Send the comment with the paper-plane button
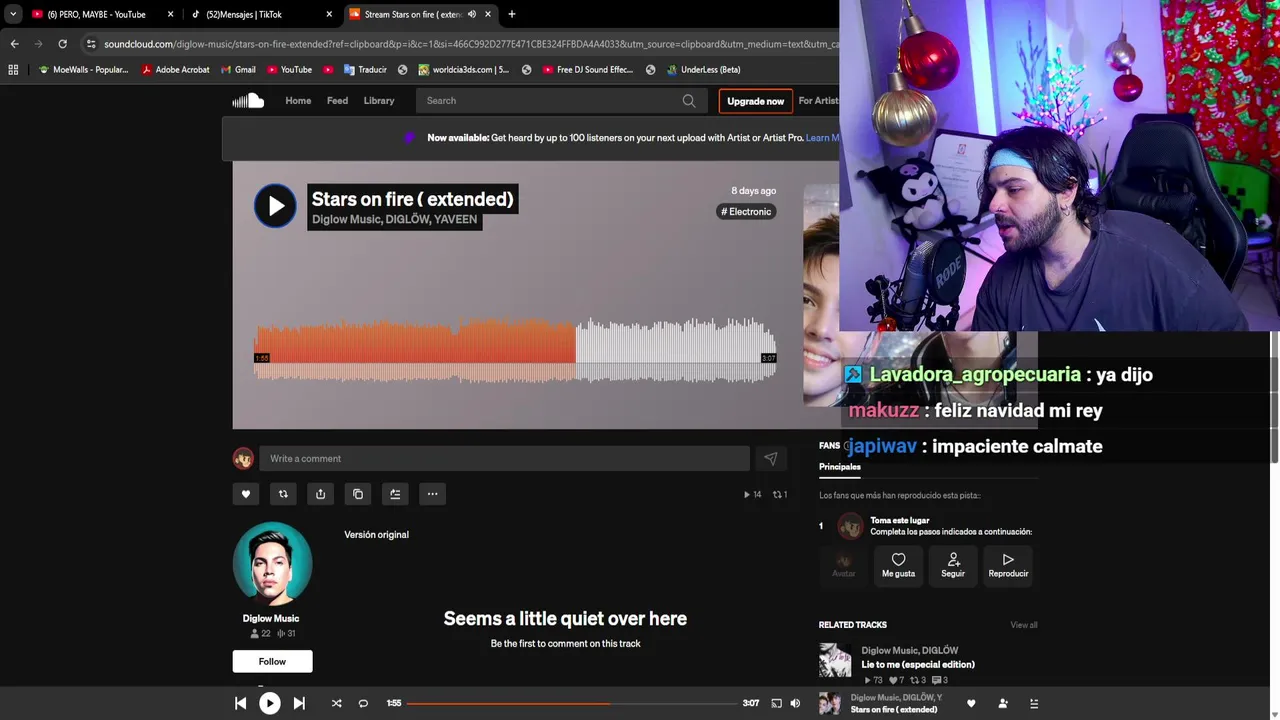 click(x=770, y=458)
